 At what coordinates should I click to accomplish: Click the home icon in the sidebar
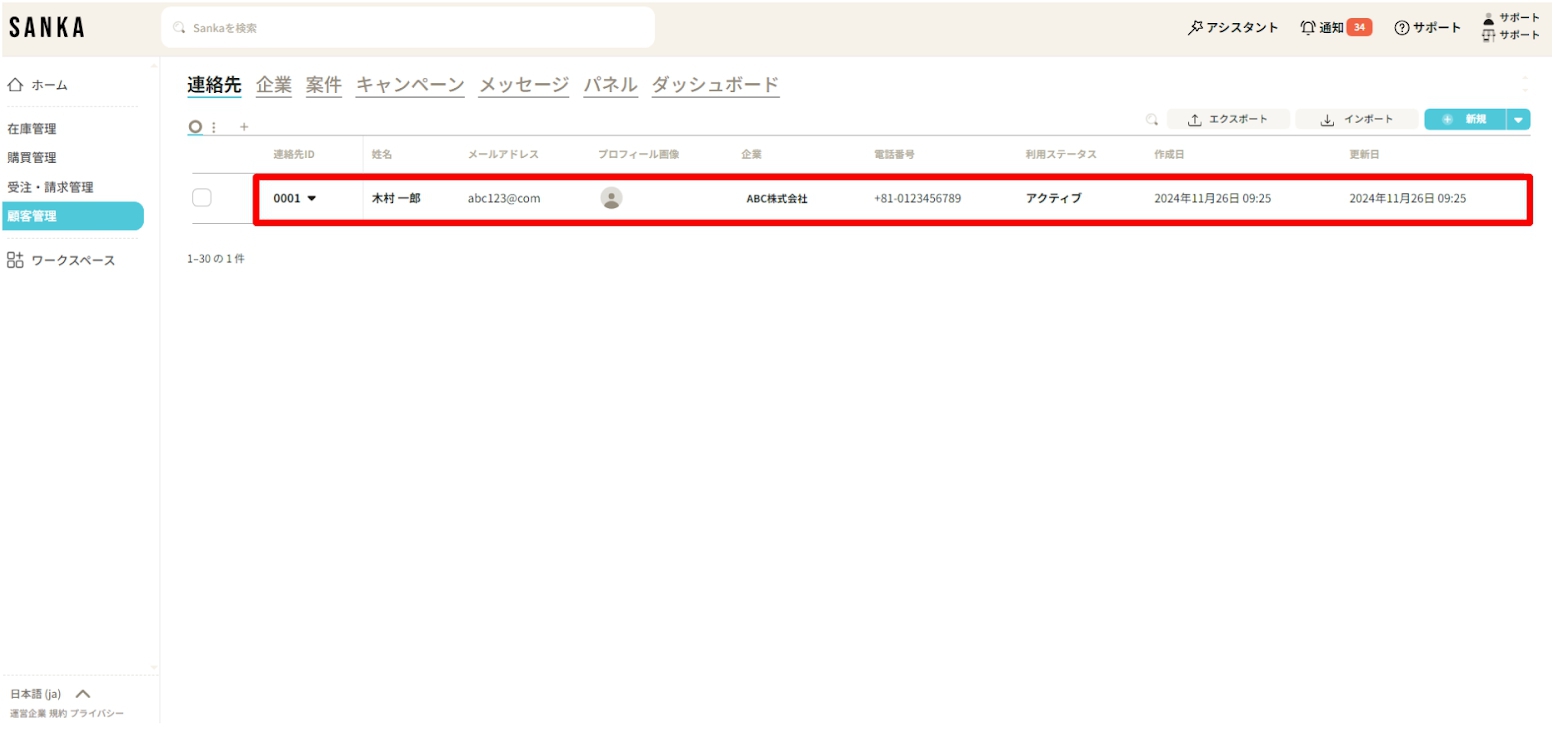(15, 85)
